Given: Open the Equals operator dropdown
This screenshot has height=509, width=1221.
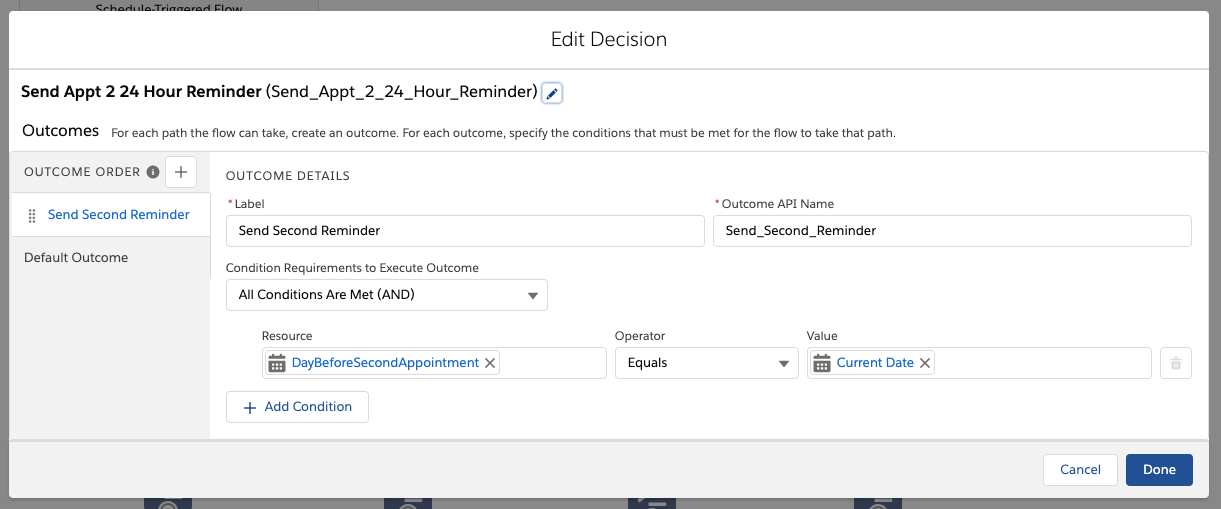Looking at the screenshot, I should click(707, 363).
